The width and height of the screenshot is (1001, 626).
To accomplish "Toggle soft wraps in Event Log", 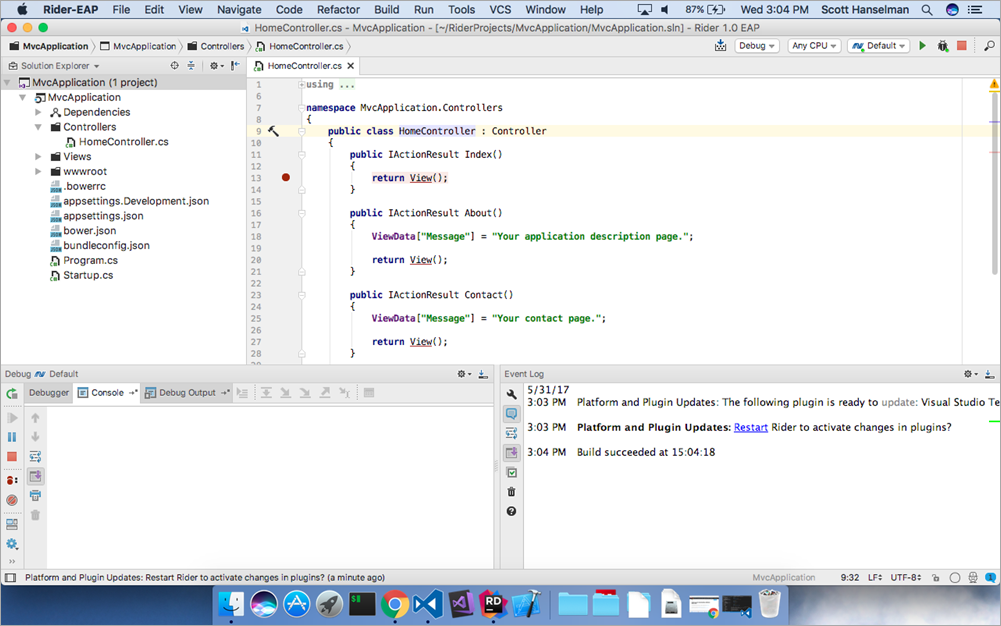I will pyautogui.click(x=511, y=434).
